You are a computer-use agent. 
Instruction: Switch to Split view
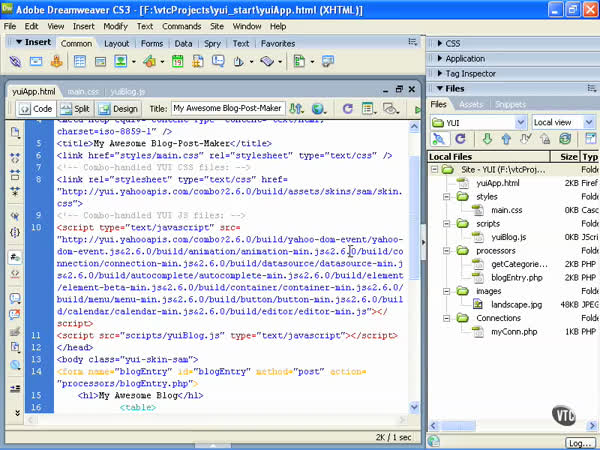[x=75, y=108]
